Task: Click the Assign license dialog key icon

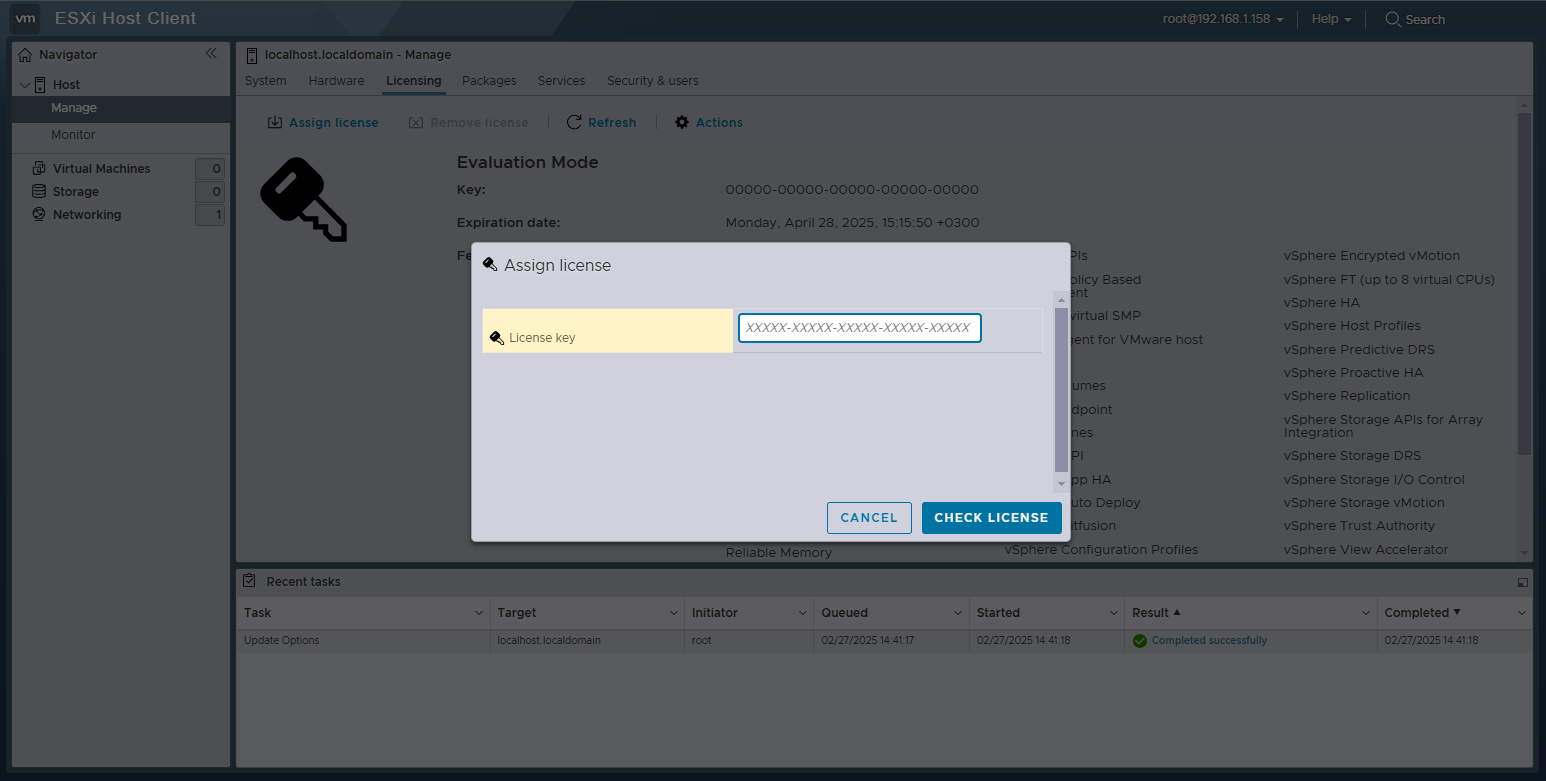Action: [490, 265]
